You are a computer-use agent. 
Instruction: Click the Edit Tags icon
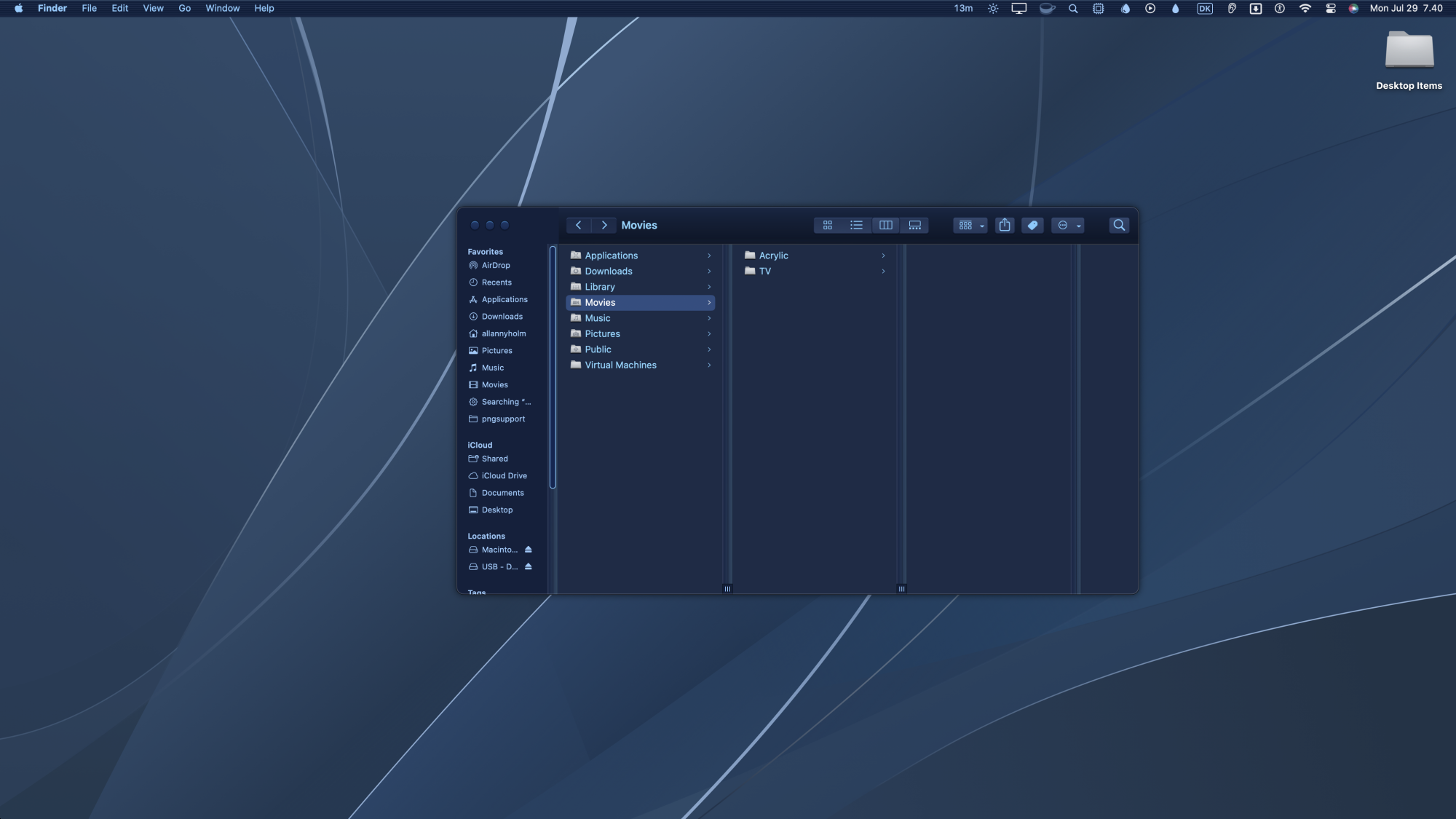1032,226
